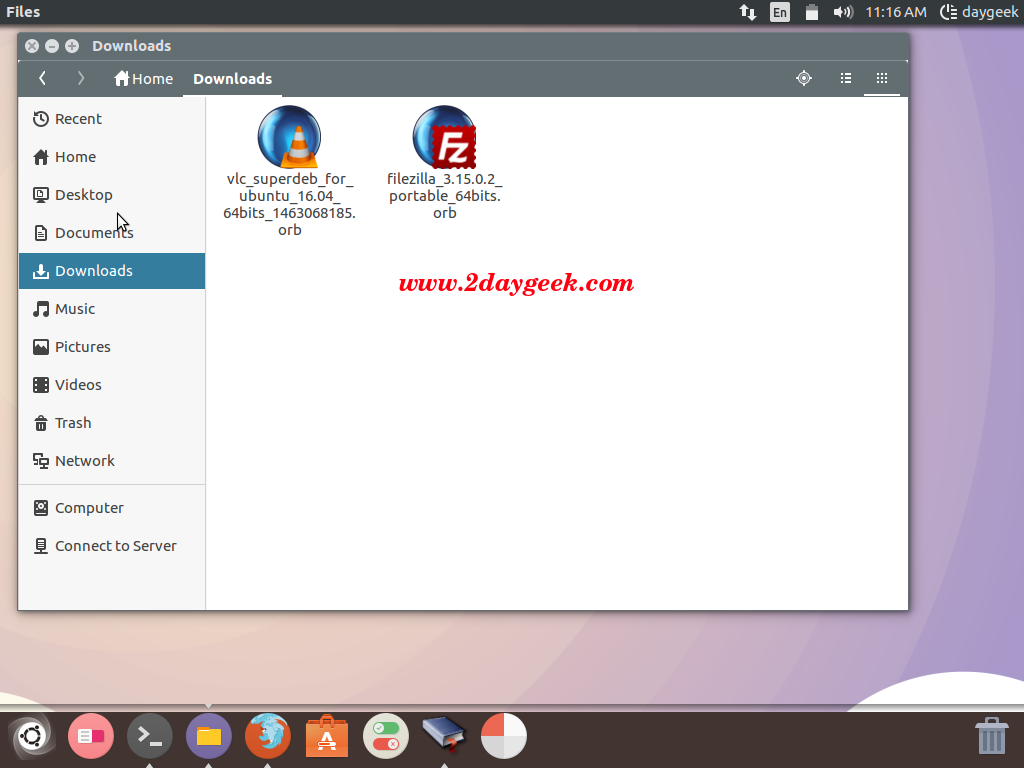
Task: Click Connect to Server in sidebar
Action: [x=112, y=546]
